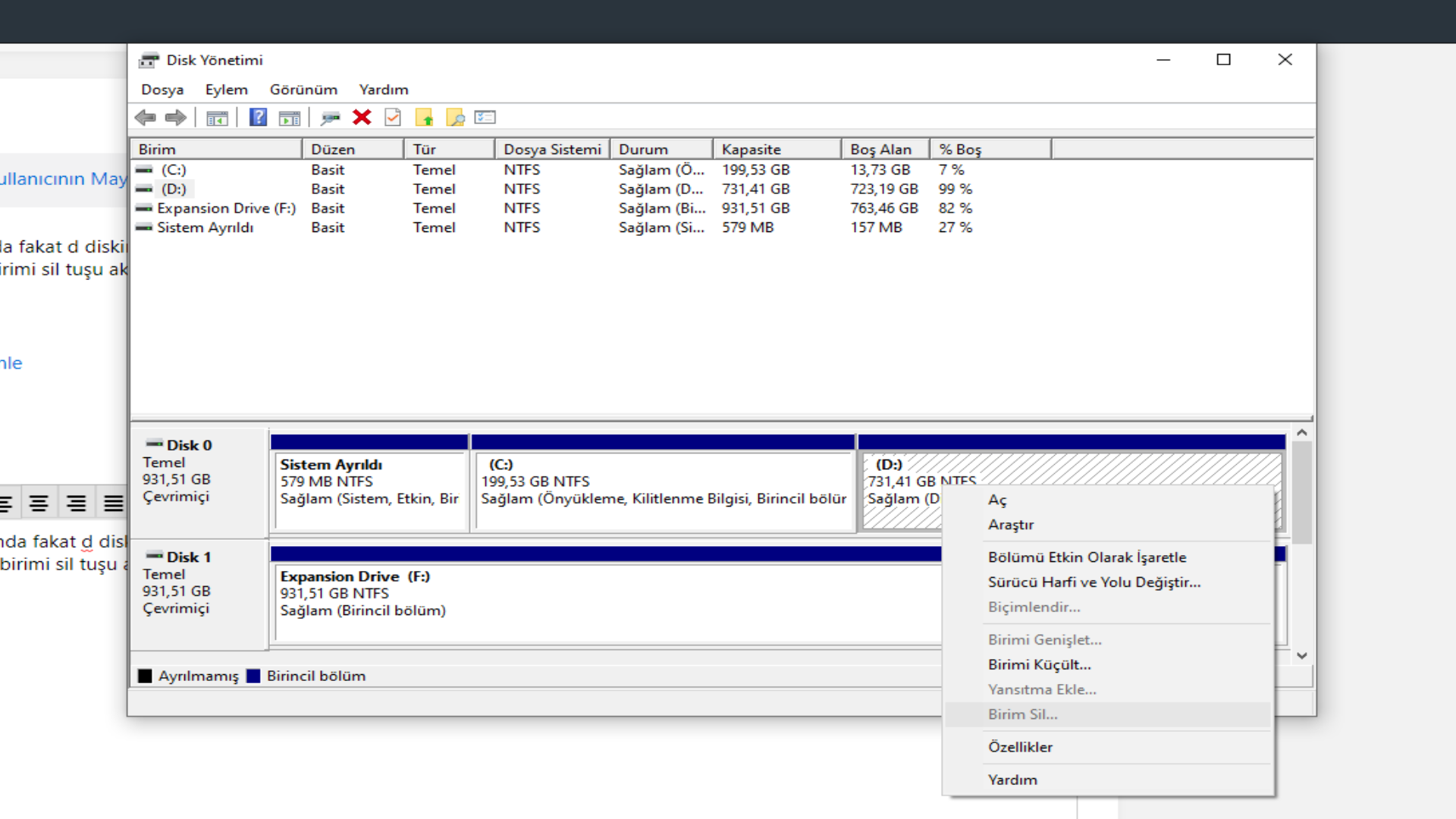The image size is (1456, 819).
Task: Expand the Görünüm menu
Action: (x=303, y=89)
